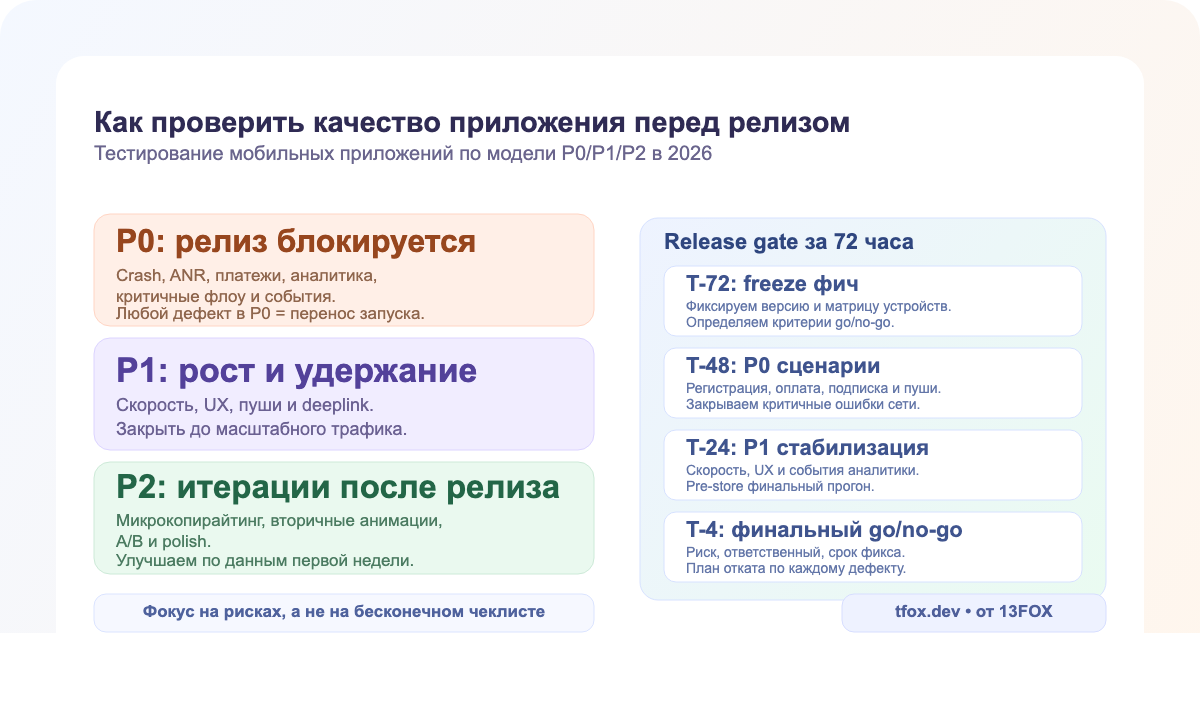Screen dimensions: 1200x720
Task: Open the "T-4: финальный go/no-go" card
Action: pos(872,546)
